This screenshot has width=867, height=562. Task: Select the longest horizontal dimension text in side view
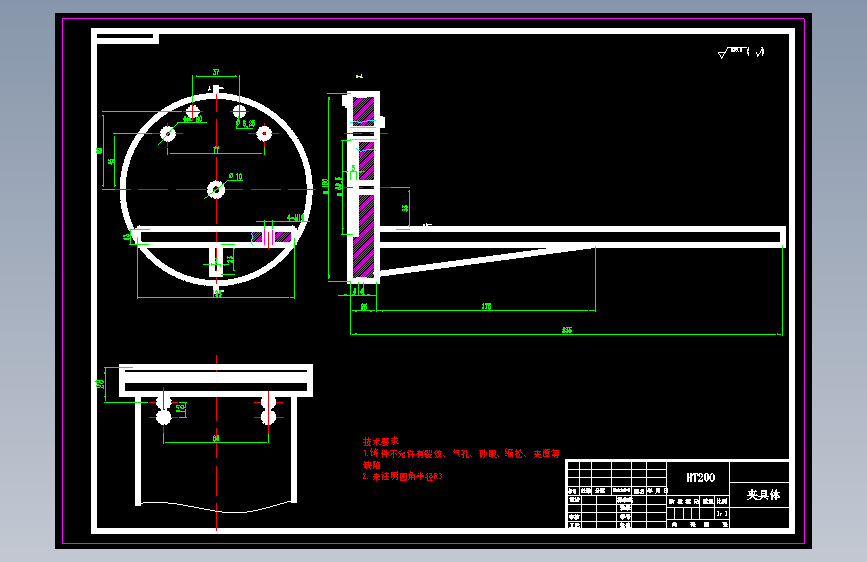(567, 330)
